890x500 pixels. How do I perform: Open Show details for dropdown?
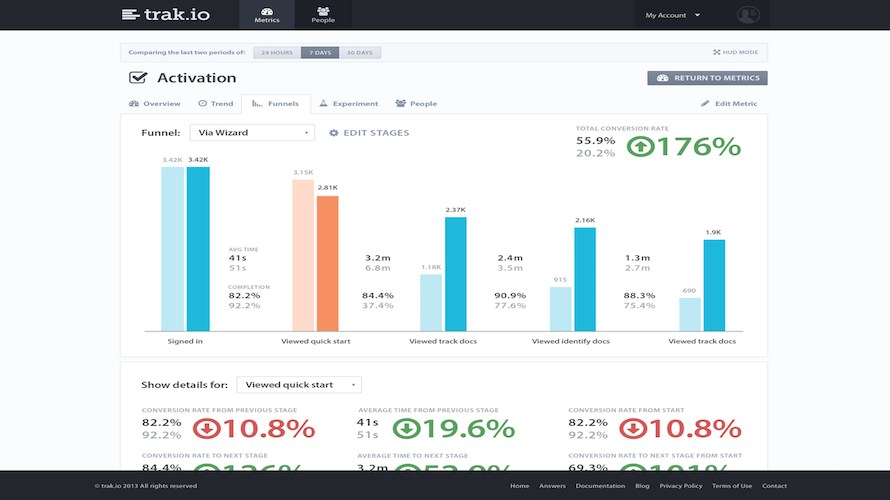pyautogui.click(x=299, y=385)
